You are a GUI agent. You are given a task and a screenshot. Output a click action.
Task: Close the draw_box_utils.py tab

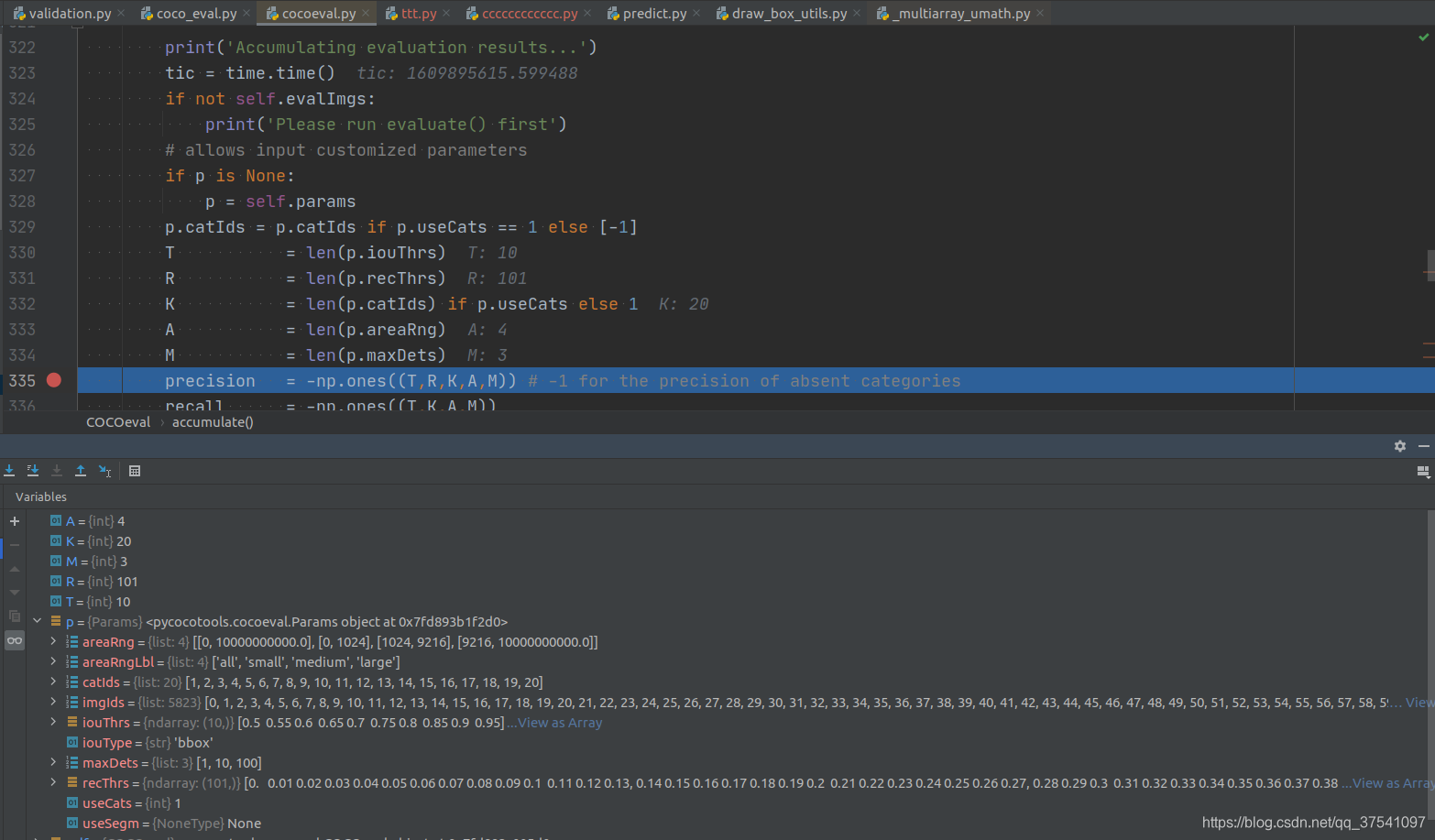(x=857, y=14)
